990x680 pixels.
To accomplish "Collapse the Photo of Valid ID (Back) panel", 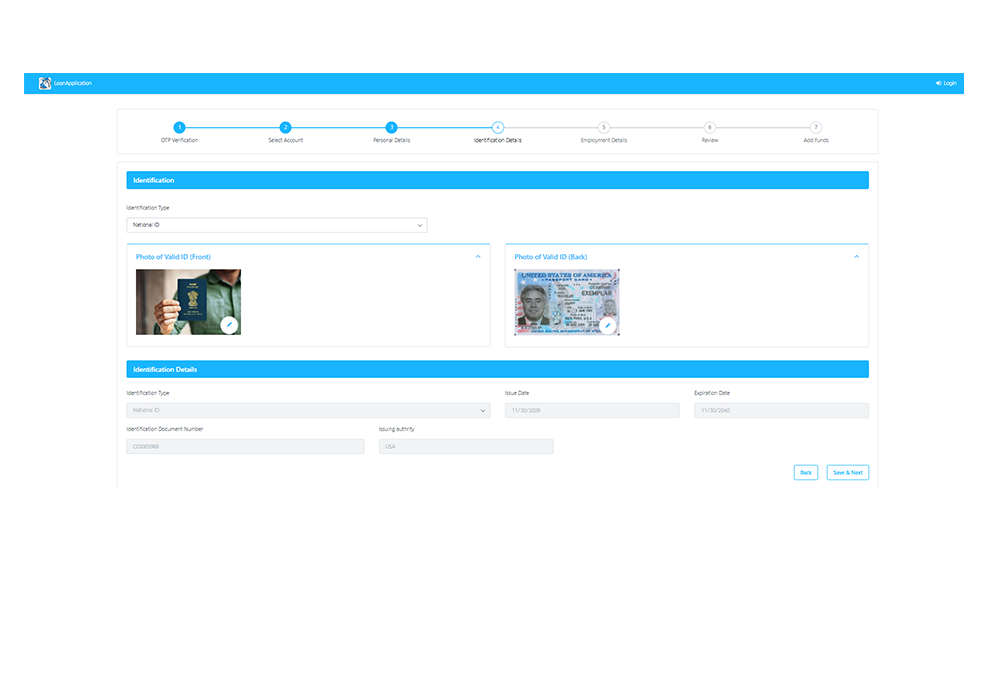I will pyautogui.click(x=857, y=256).
